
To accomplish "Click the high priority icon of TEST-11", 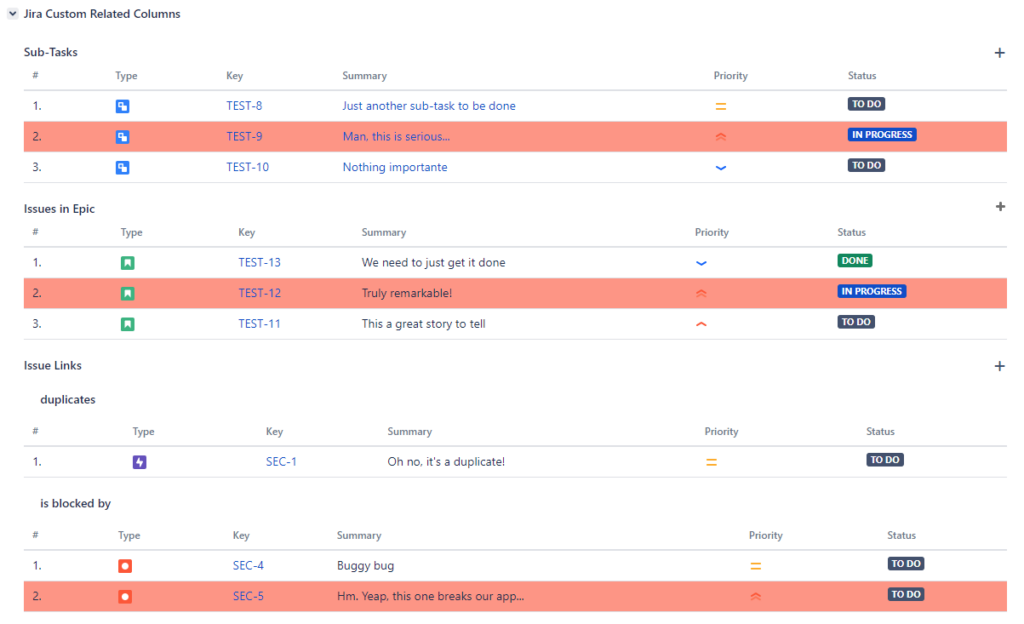I will (701, 324).
